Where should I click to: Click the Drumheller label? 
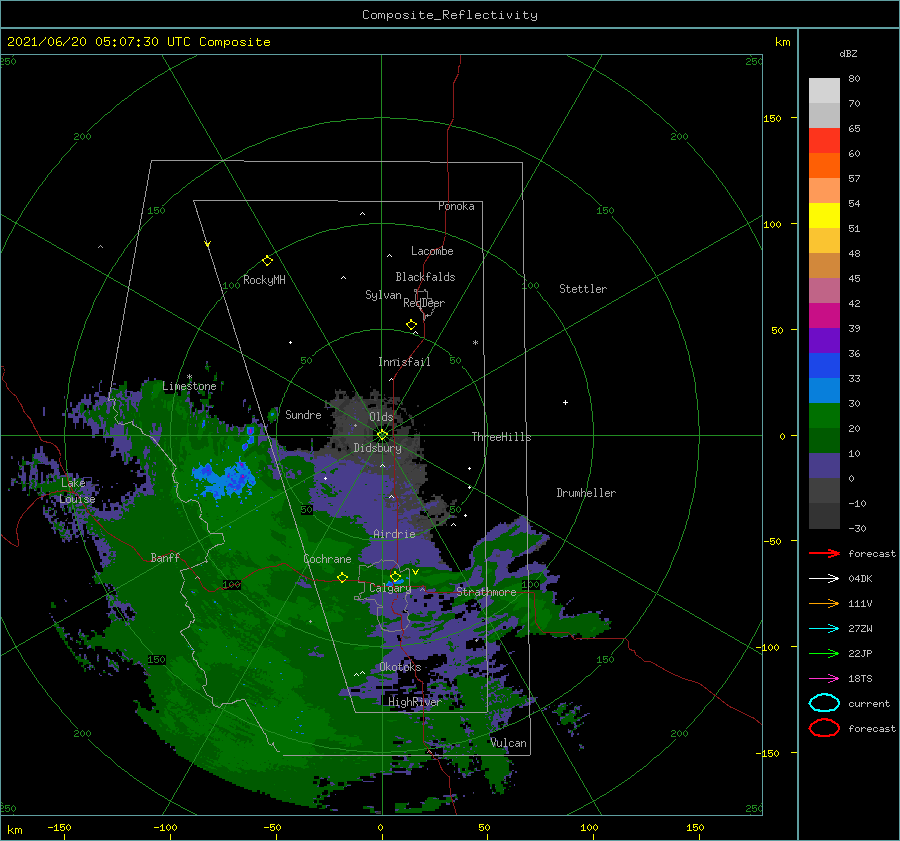[x=585, y=493]
